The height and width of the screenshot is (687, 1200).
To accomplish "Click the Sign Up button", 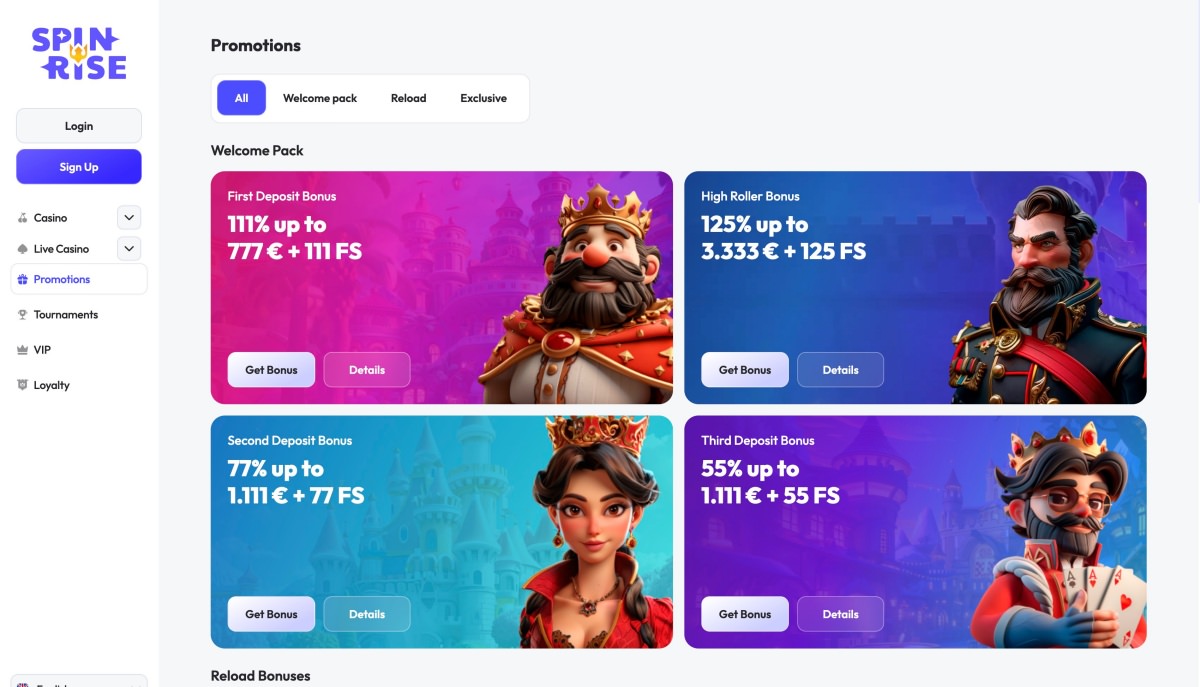I will pyautogui.click(x=79, y=167).
